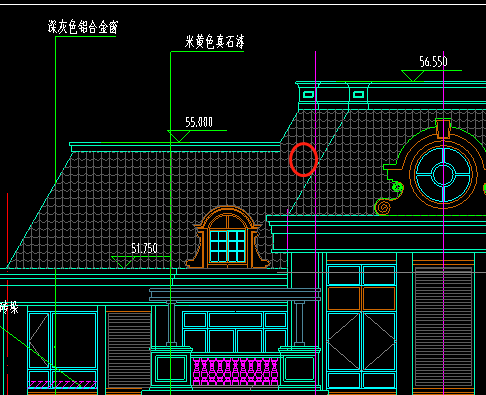Select the orange arched dormer window
The width and height of the screenshot is (486, 395).
pos(228,237)
